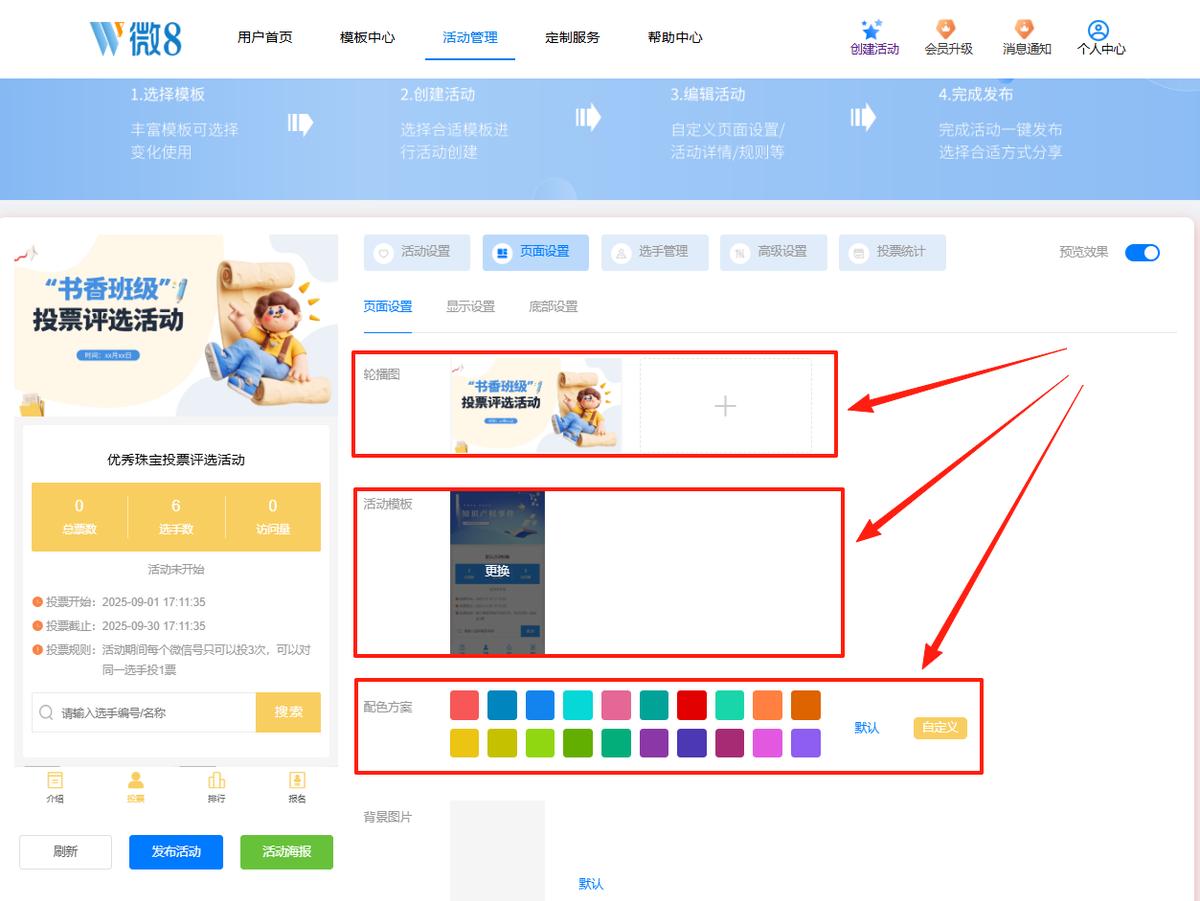1200x901 pixels.
Task: Click 默认 beside the 背景图片 box
Action: 591,884
